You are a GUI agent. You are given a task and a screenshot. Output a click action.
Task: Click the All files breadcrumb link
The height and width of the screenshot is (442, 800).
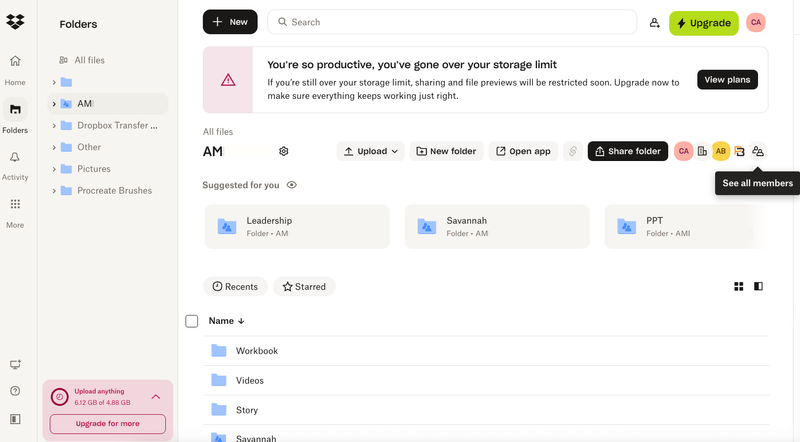(x=218, y=132)
